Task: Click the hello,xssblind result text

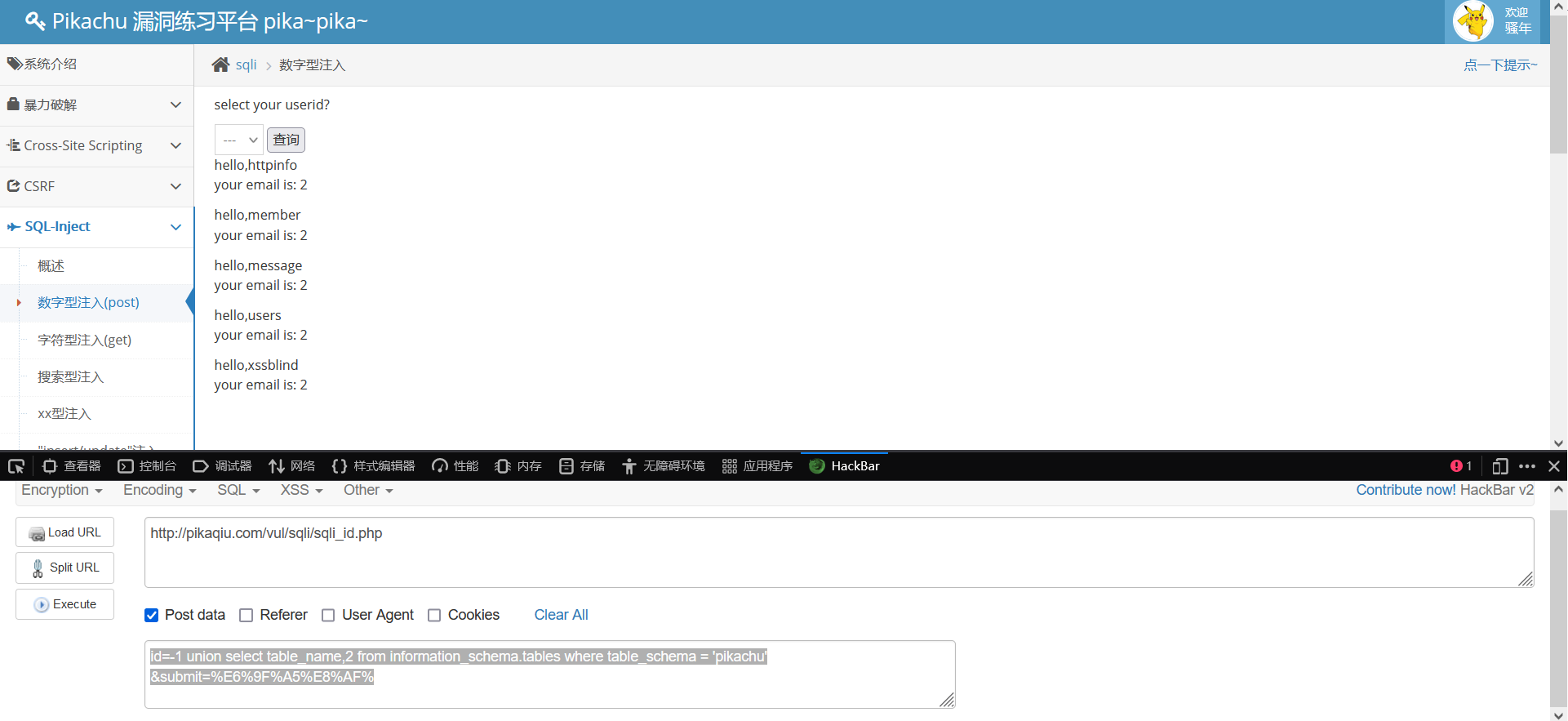Action: coord(256,365)
